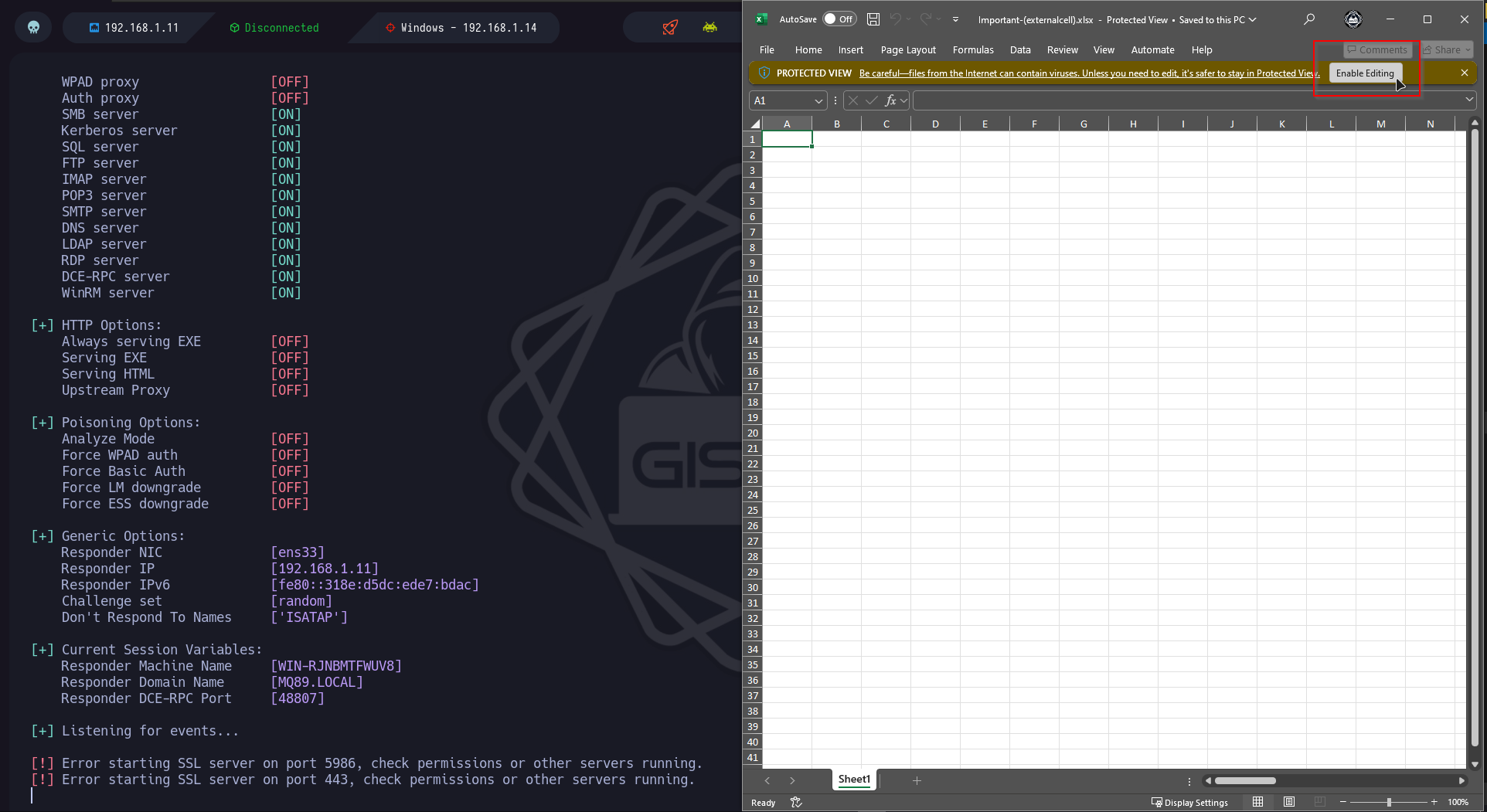The width and height of the screenshot is (1487, 812).
Task: Click the Save disk icon in Excel
Action: point(873,19)
